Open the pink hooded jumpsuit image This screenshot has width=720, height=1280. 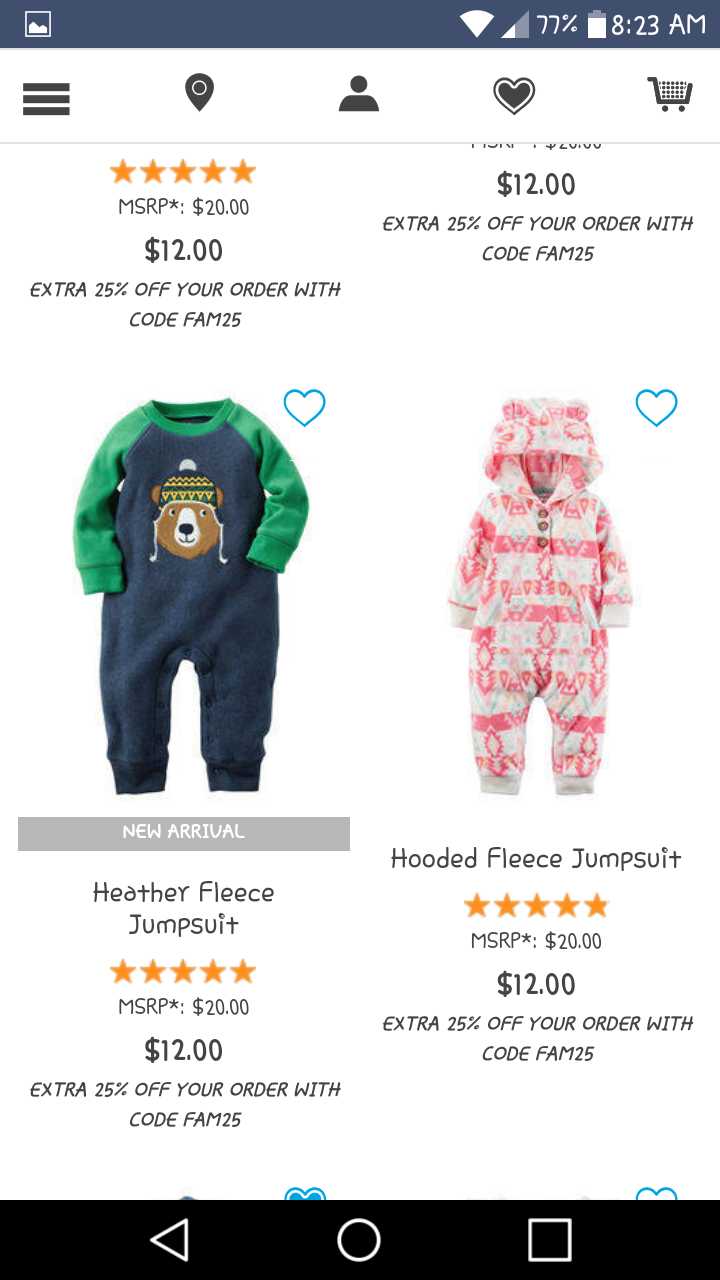tap(539, 596)
